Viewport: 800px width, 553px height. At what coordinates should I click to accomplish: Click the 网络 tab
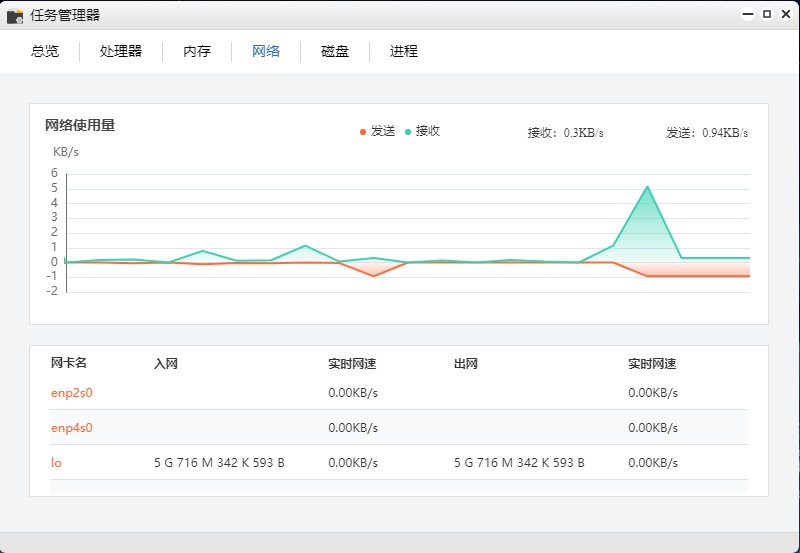[266, 51]
